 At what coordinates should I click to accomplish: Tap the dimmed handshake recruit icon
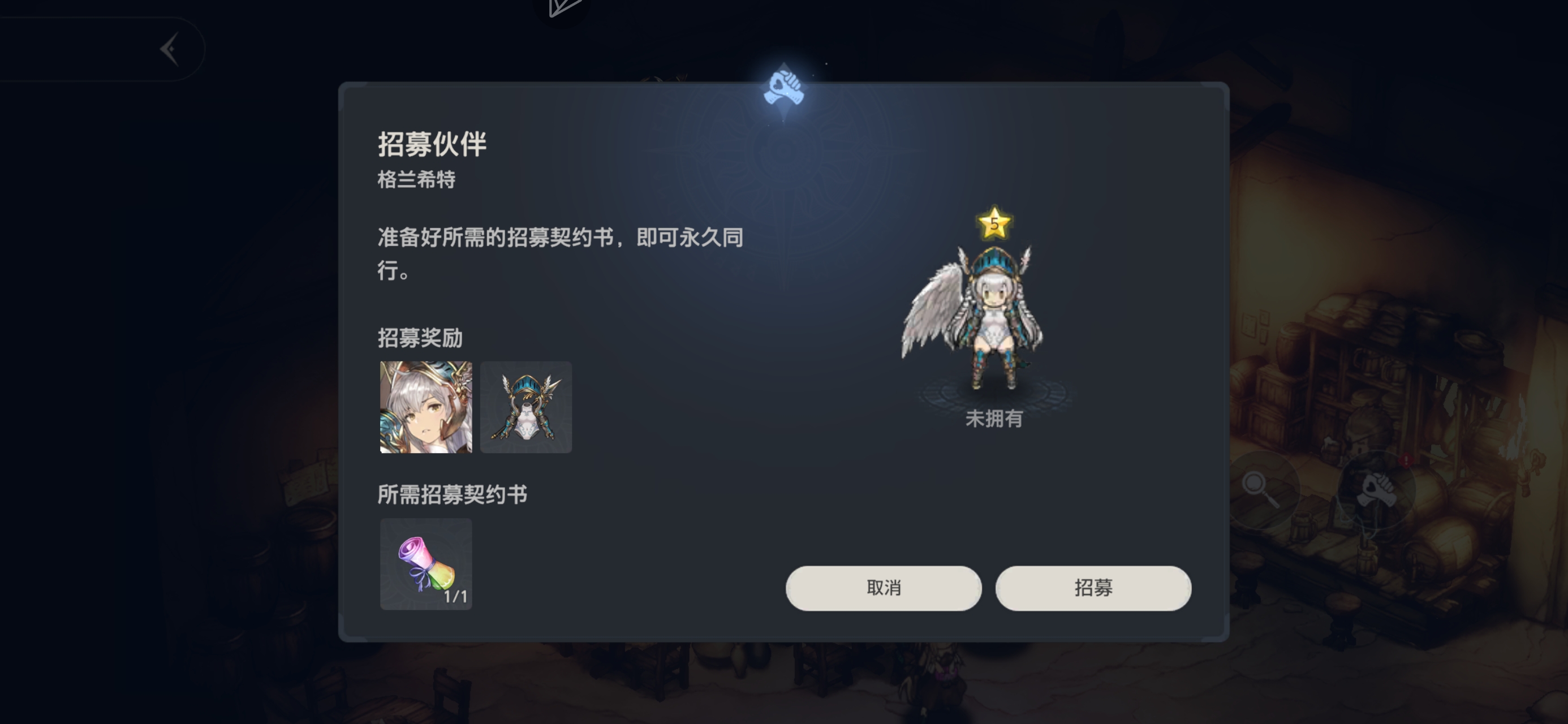click(x=1377, y=488)
